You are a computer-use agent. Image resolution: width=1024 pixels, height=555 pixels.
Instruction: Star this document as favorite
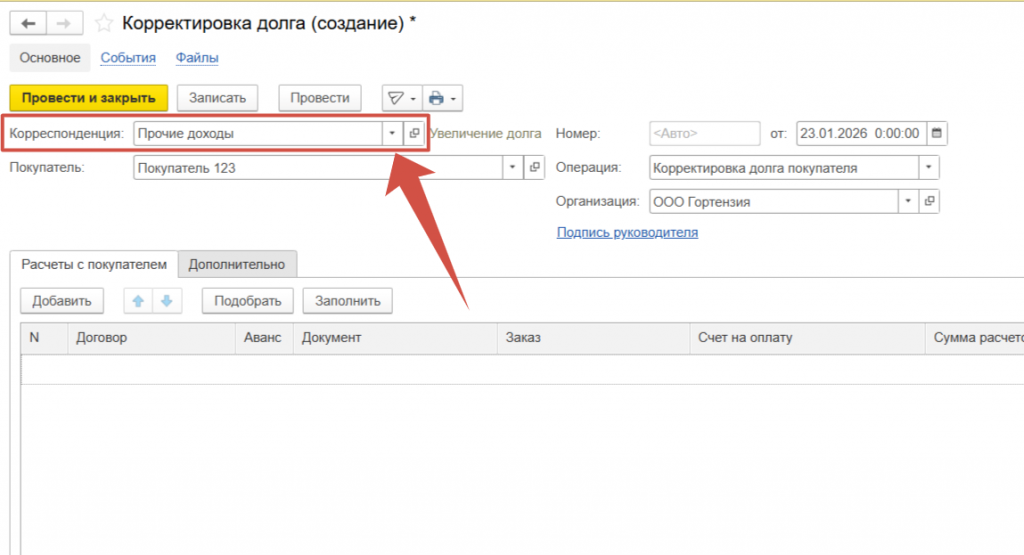(103, 23)
